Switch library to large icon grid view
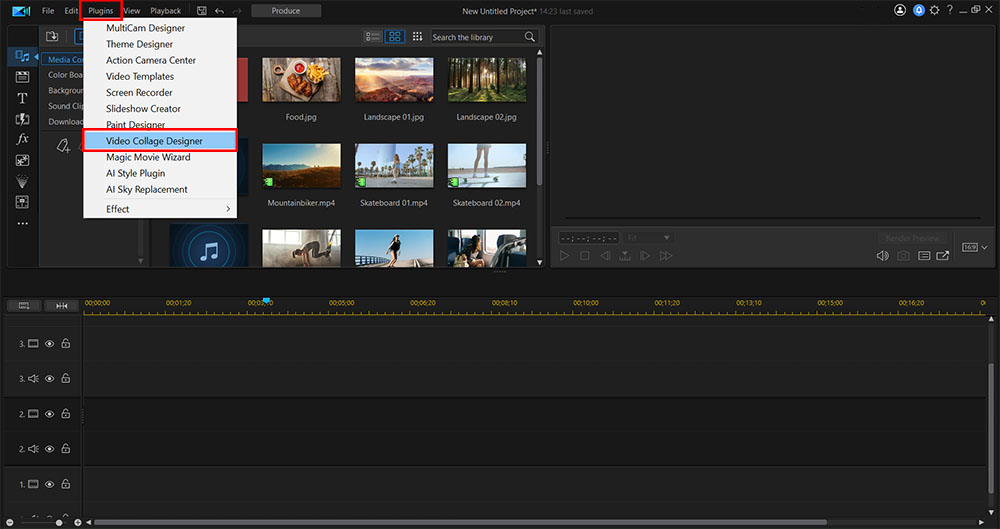Image resolution: width=1000 pixels, height=529 pixels. click(x=395, y=37)
